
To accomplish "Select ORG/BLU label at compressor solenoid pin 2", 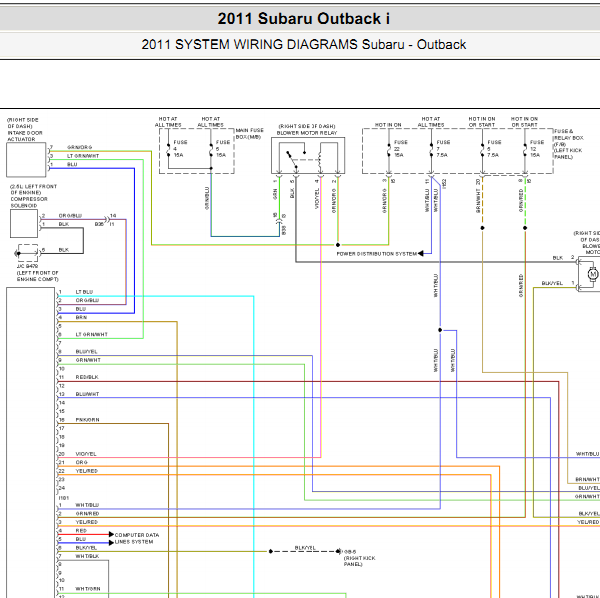I will point(70,215).
